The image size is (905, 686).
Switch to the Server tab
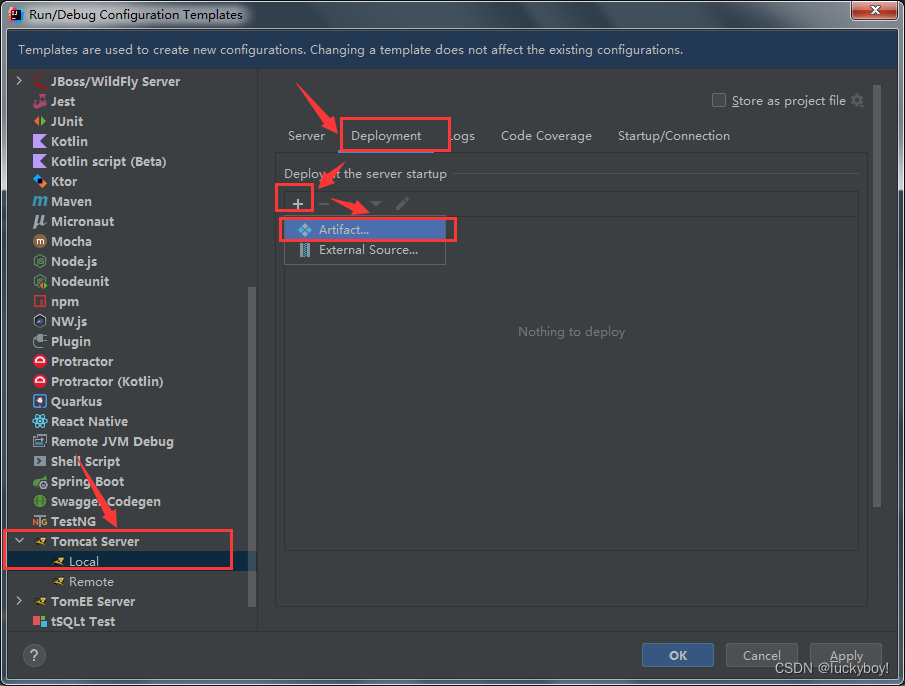tap(306, 136)
